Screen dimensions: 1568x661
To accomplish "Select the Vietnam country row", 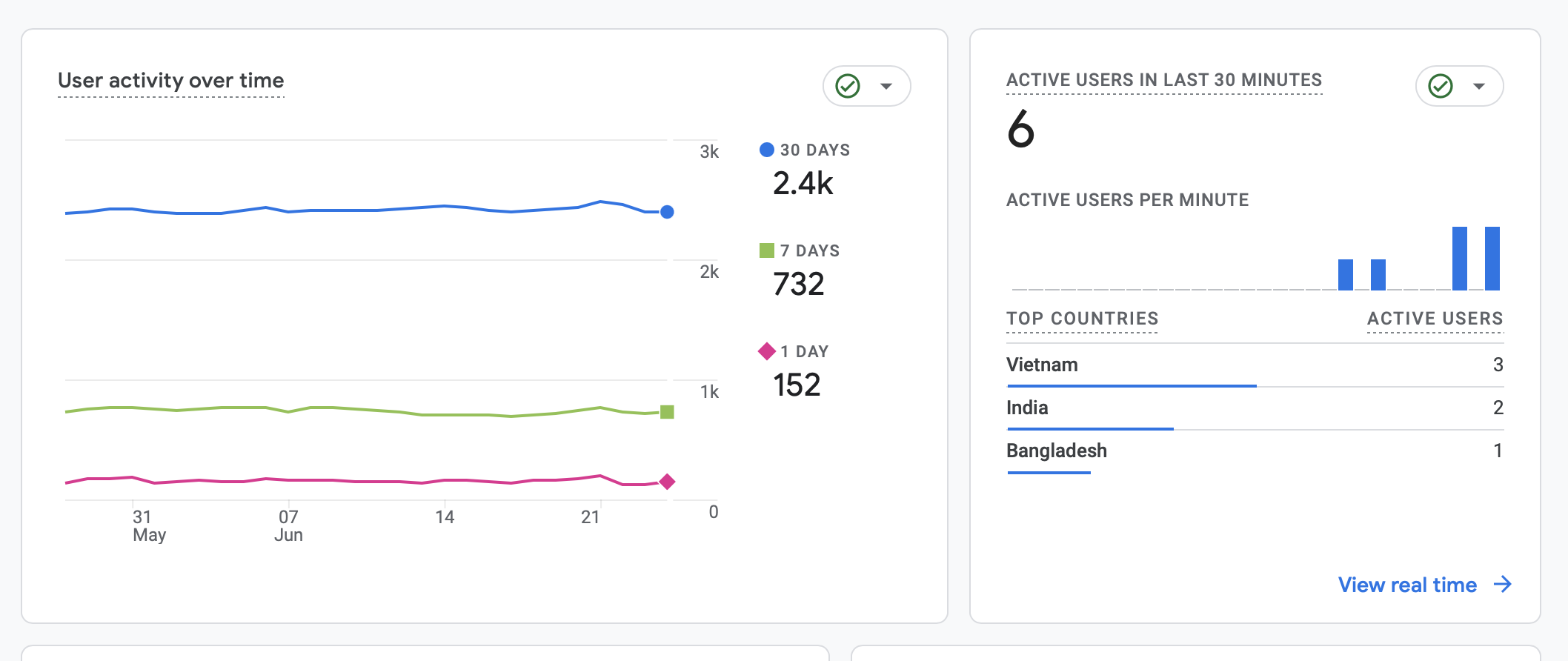I will (x=1255, y=365).
